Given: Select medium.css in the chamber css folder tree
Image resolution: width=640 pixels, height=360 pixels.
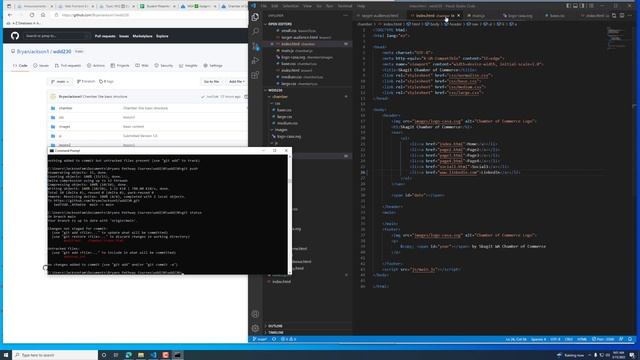Looking at the screenshot, I should click(287, 123).
